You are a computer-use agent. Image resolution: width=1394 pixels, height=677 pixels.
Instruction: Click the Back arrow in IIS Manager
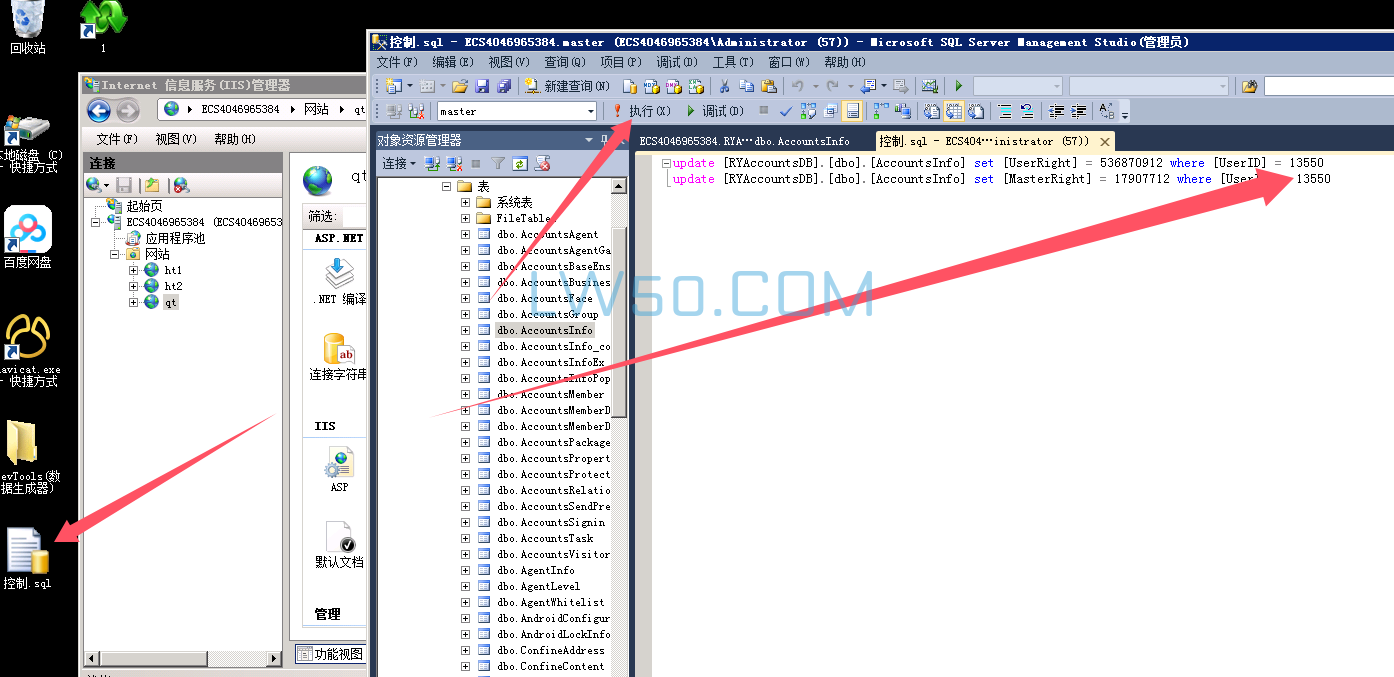pos(99,110)
